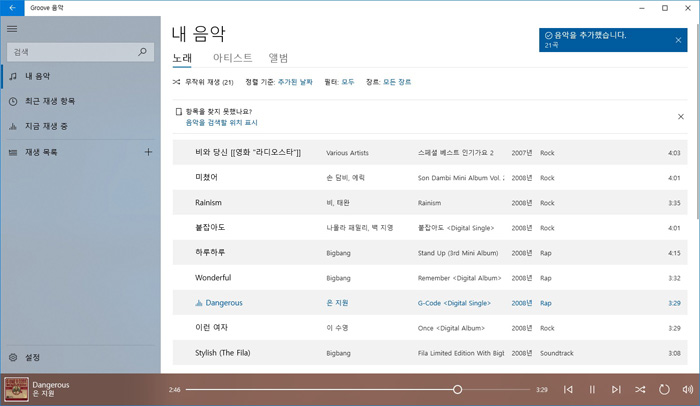Click Dangerous title in player bar
Viewport: 700px width, 406px height.
[x=50, y=385]
